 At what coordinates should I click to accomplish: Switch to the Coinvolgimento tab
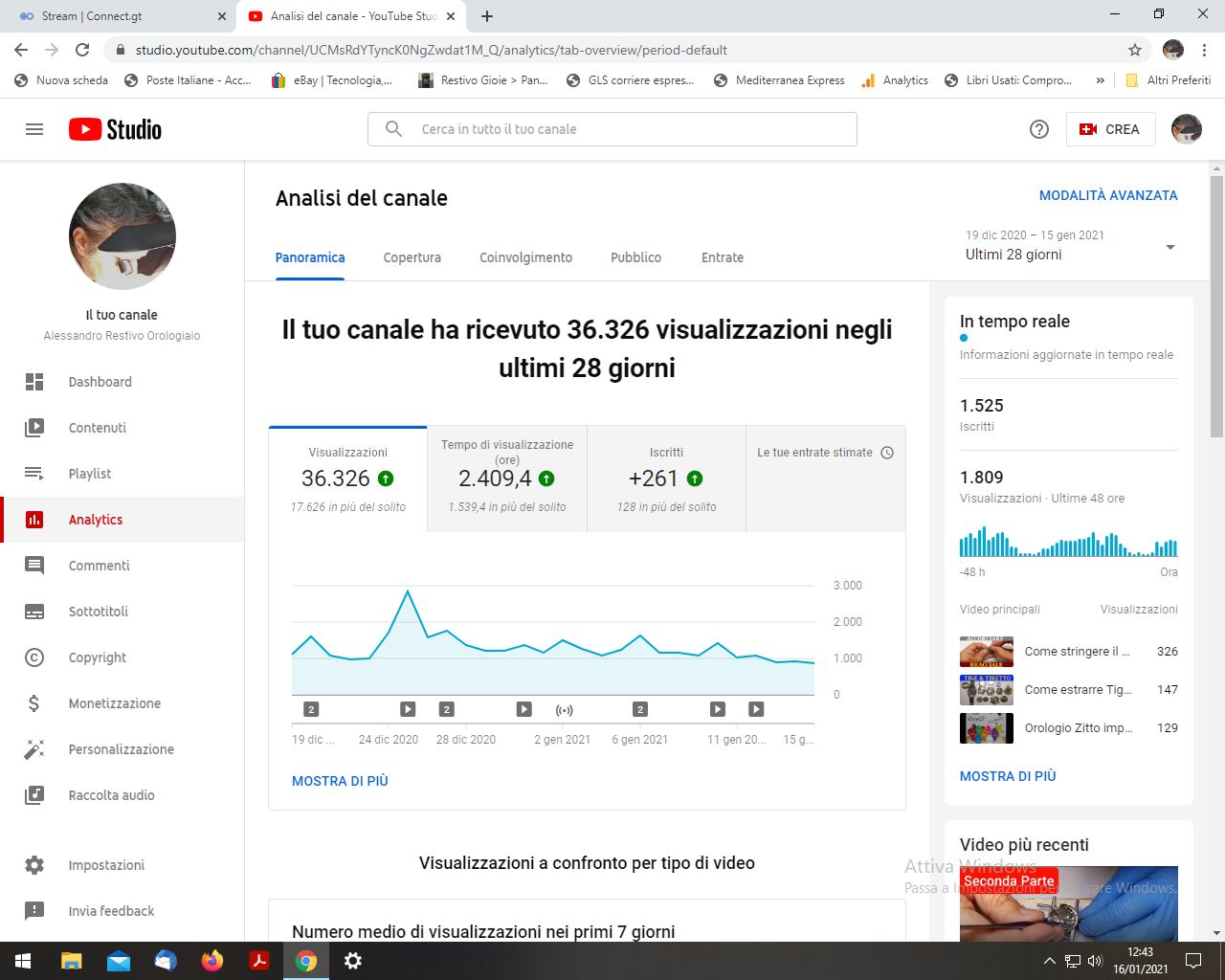525,257
